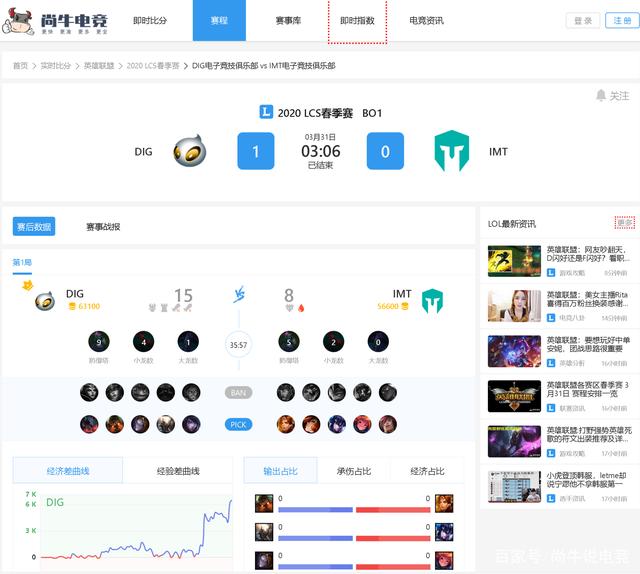This screenshot has width=640, height=574.
Task: Click the large DIG team logo
Action: pos(190,151)
